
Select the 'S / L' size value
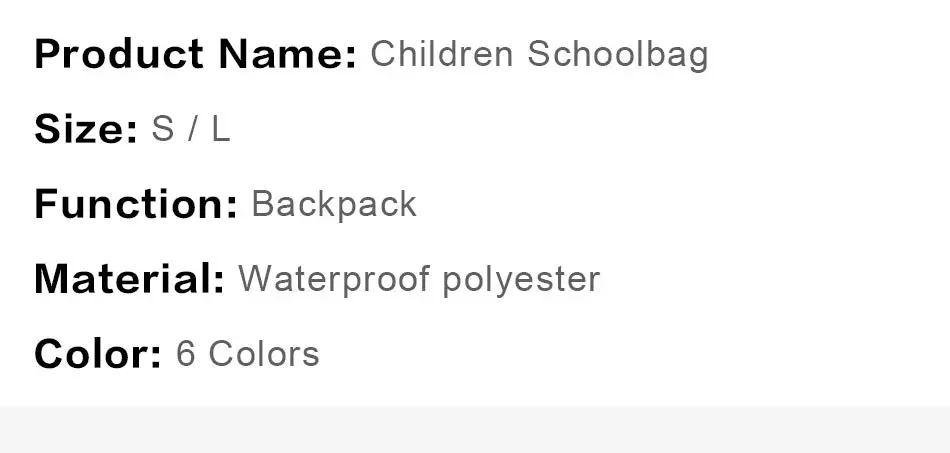(x=191, y=129)
